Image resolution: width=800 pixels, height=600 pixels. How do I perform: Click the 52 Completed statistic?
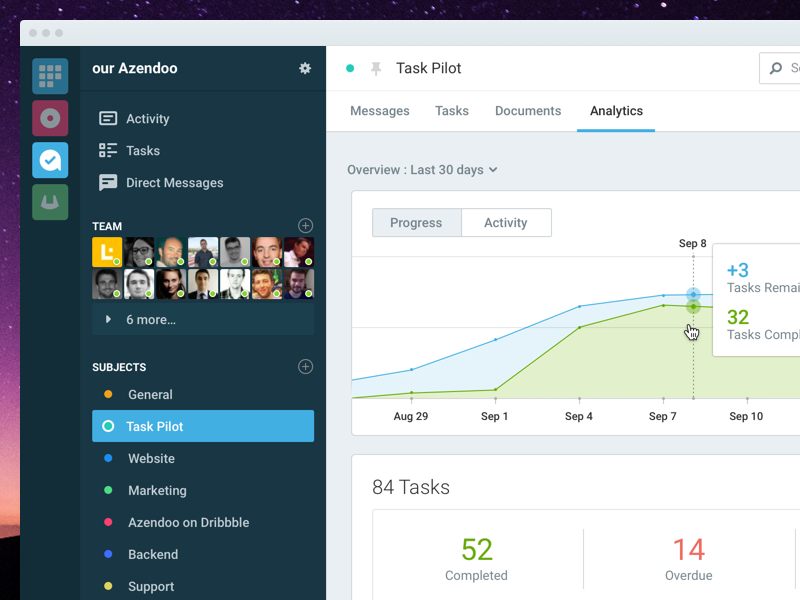click(477, 559)
